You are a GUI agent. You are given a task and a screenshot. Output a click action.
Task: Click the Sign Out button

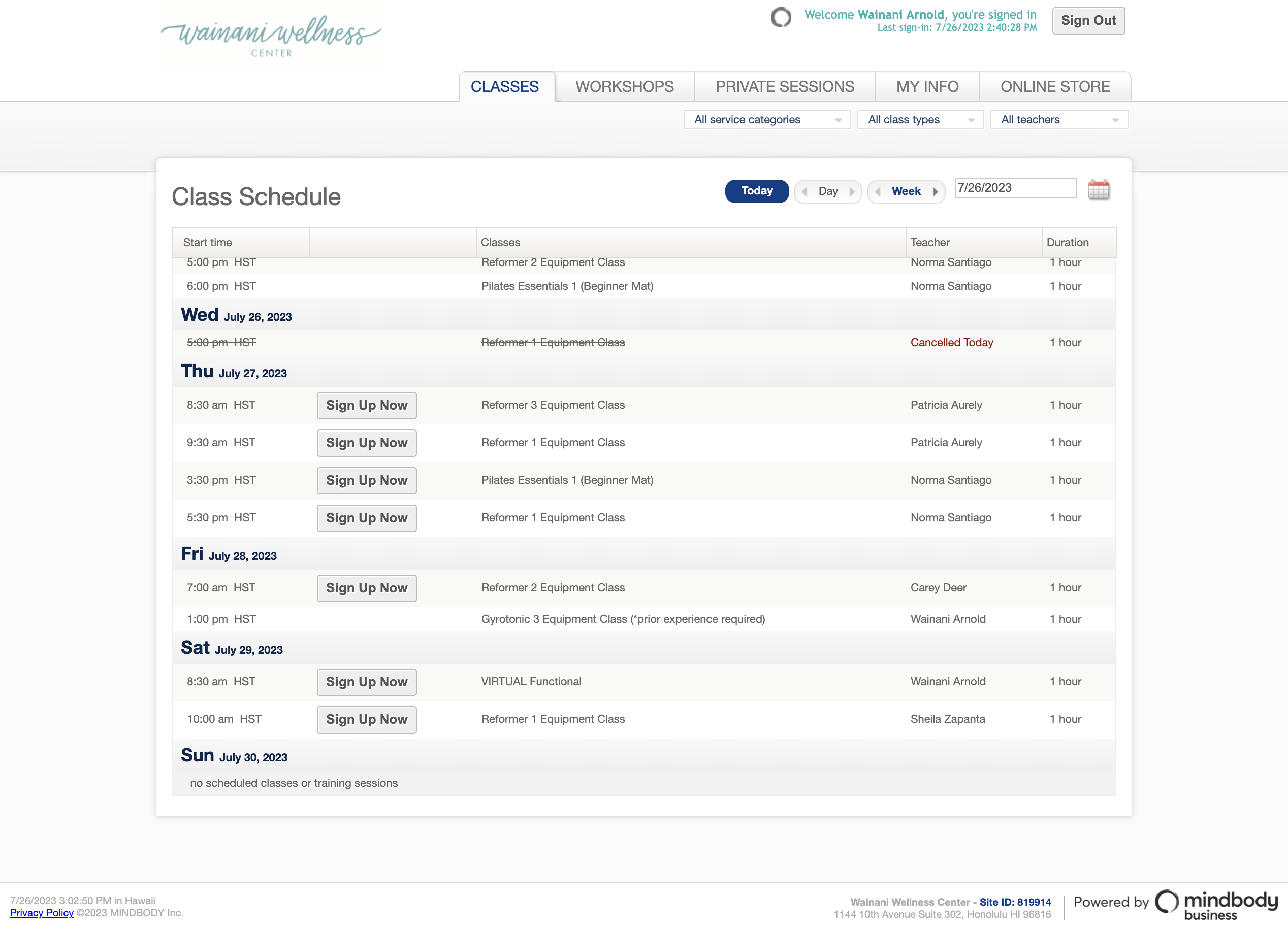click(1088, 20)
